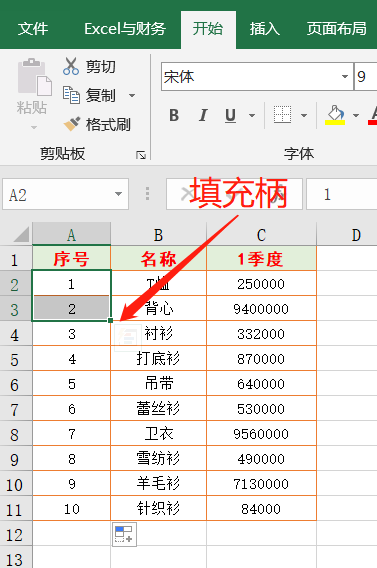Viewport: 377px width, 568px height.
Task: Toggle underline formatting
Action: tap(230, 116)
